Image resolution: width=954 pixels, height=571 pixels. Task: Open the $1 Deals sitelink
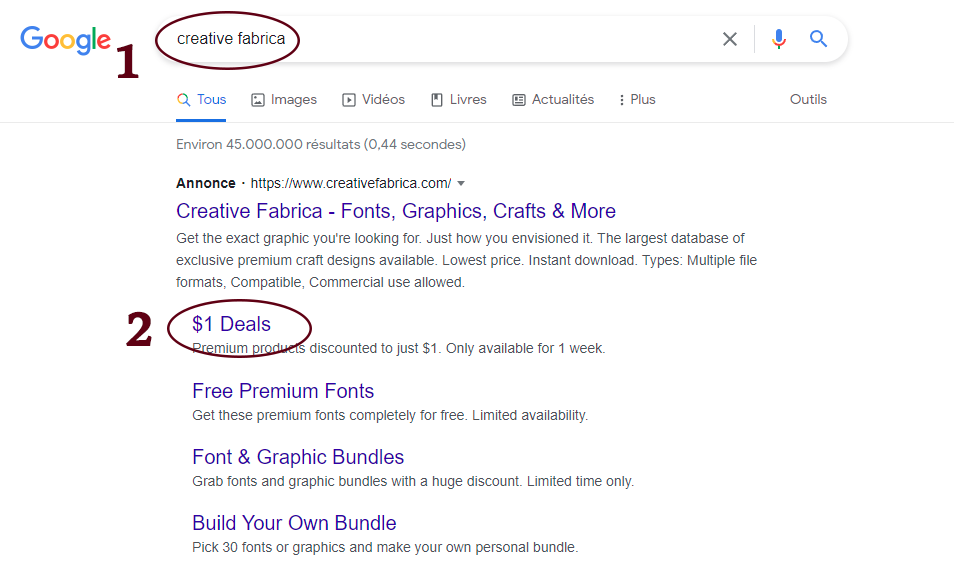pos(231,324)
